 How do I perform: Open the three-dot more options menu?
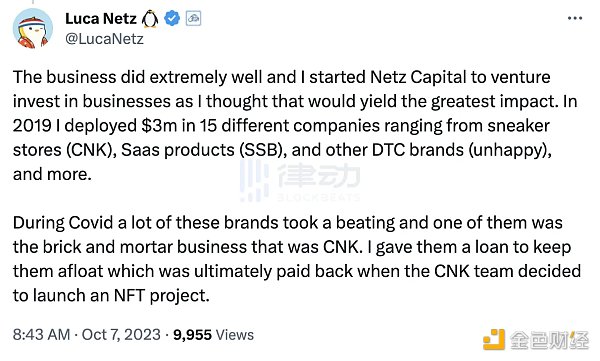click(x=575, y=18)
